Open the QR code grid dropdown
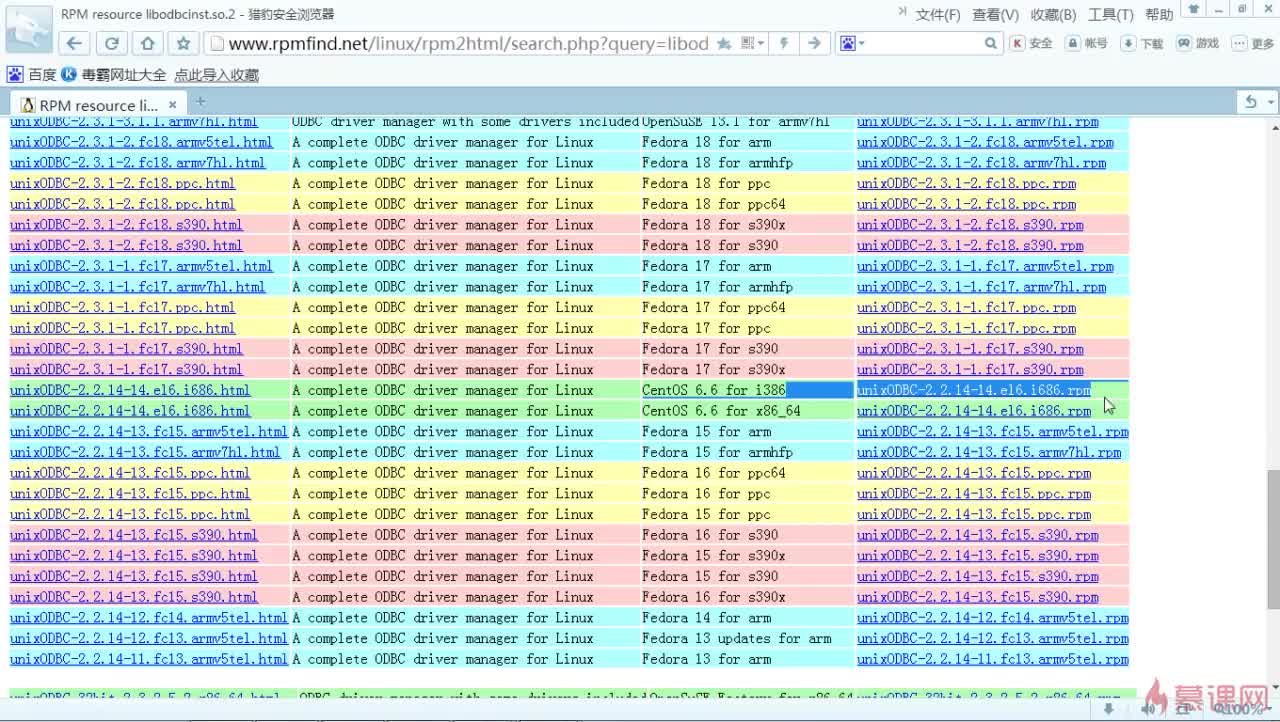The width and height of the screenshot is (1280, 722). tap(753, 43)
